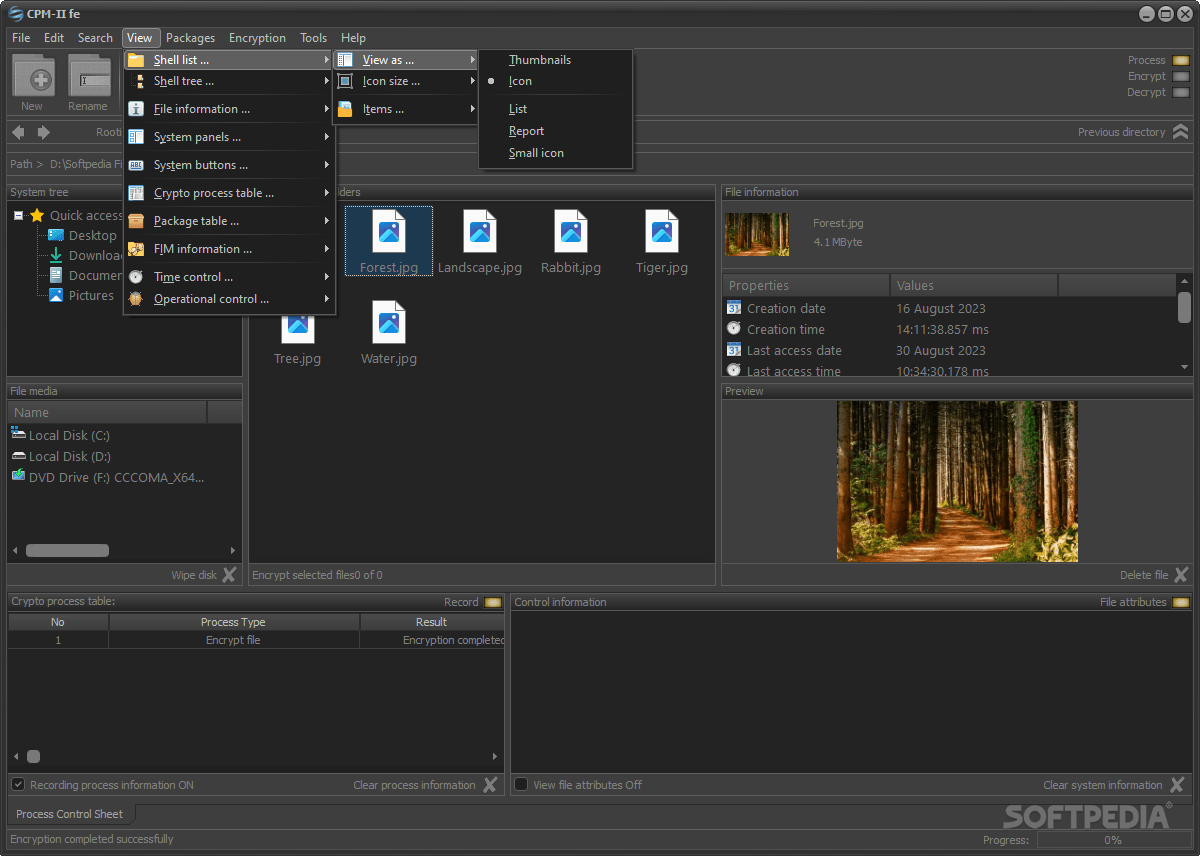Click the Quick access star icon

[37, 215]
